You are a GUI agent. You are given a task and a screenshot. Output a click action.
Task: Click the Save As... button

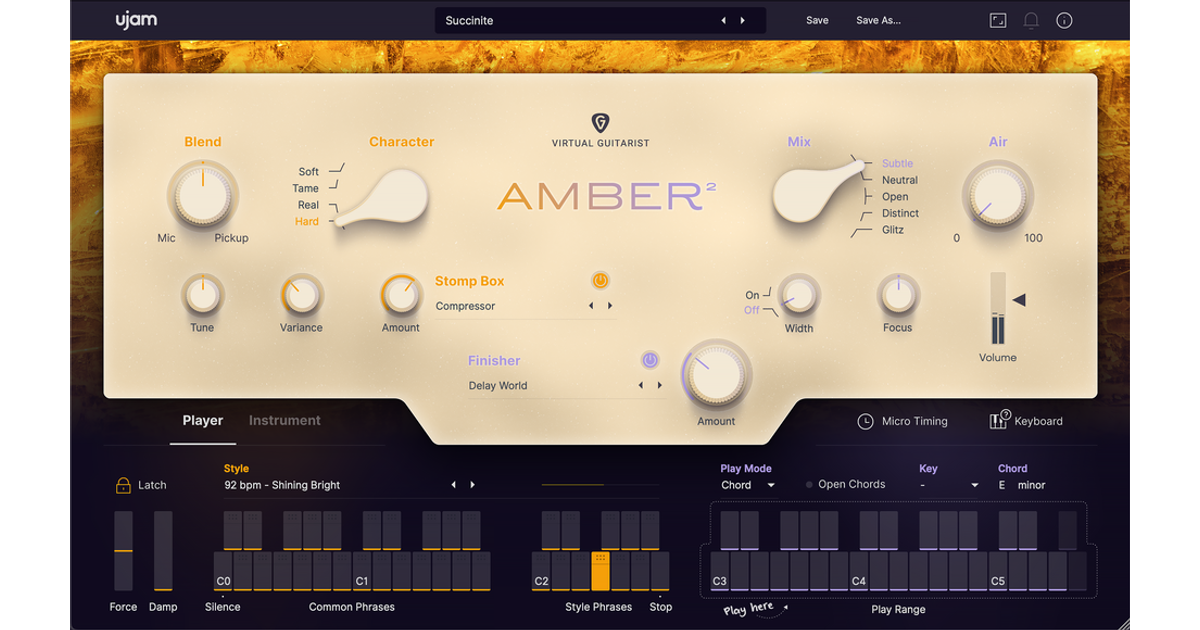pos(878,20)
